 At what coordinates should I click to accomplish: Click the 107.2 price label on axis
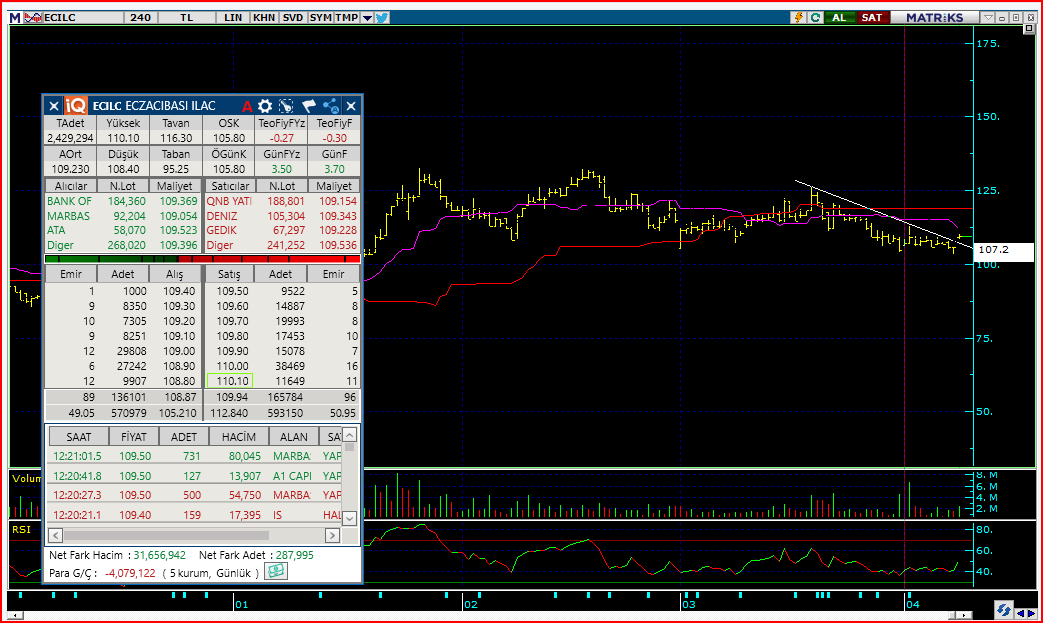pos(1004,250)
